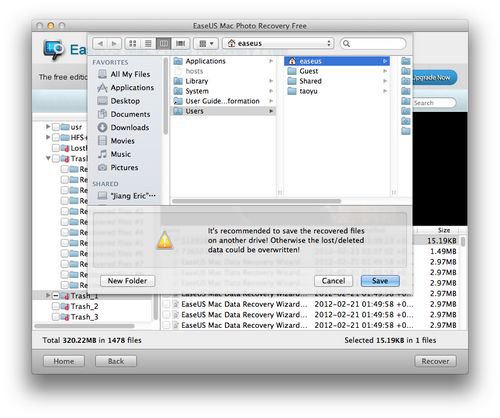This screenshot has width=500, height=418.
Task: Click Save button
Action: (380, 281)
